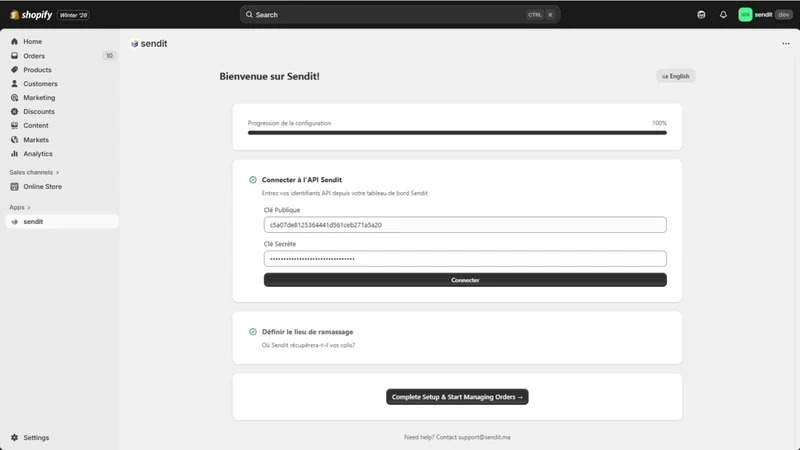800x450 pixels.
Task: Open the Sidekick assistant icon
Action: point(701,15)
